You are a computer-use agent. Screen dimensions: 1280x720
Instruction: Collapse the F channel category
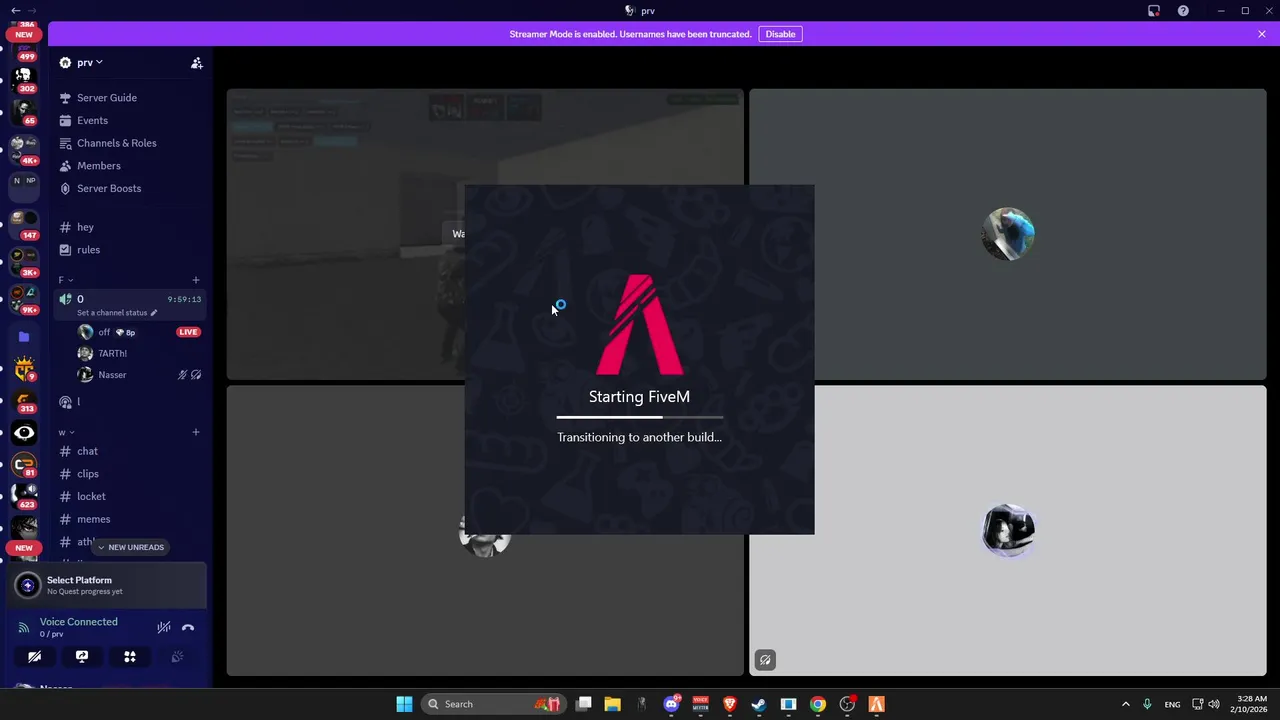point(65,280)
